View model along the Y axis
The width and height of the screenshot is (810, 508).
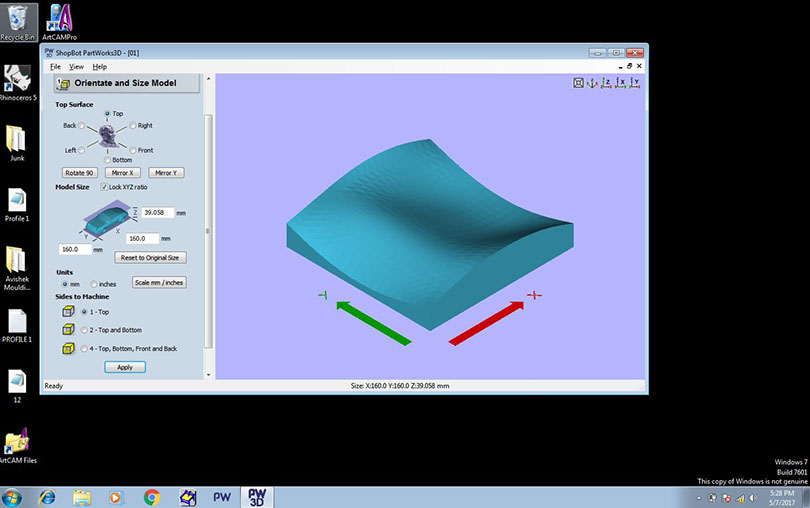[x=635, y=83]
